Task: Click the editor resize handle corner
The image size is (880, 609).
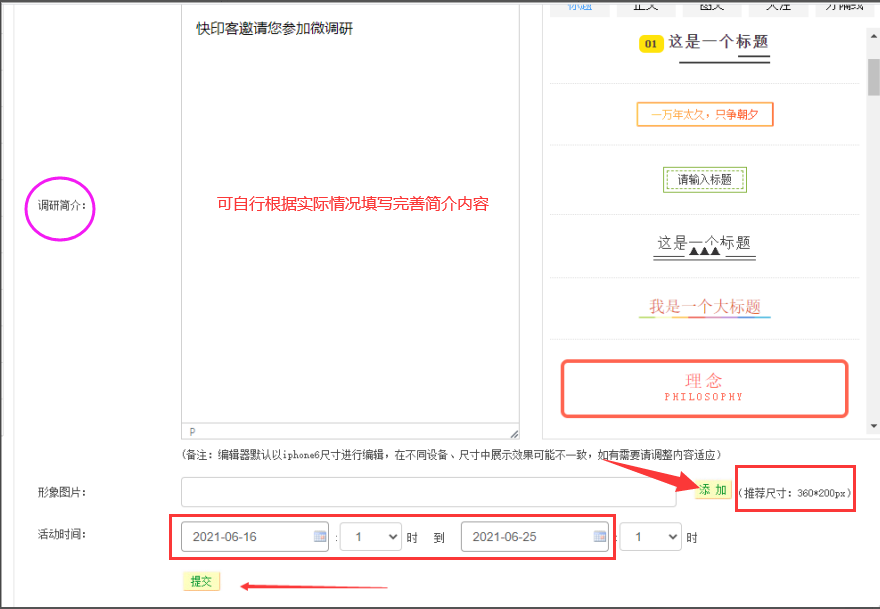Action: [x=514, y=433]
